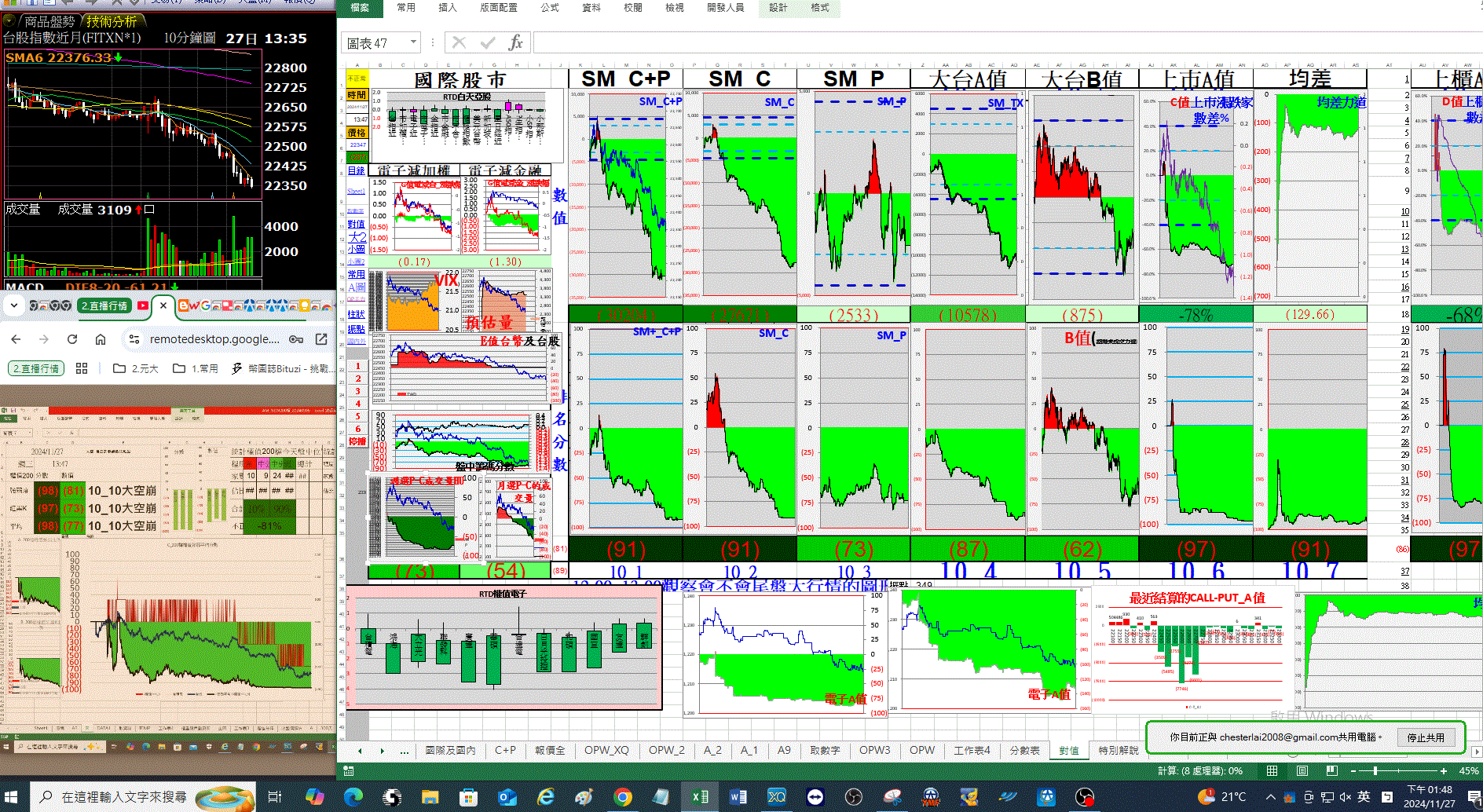
Task: Switch to the 公式 Formulas ribbon tab
Action: 550,8
